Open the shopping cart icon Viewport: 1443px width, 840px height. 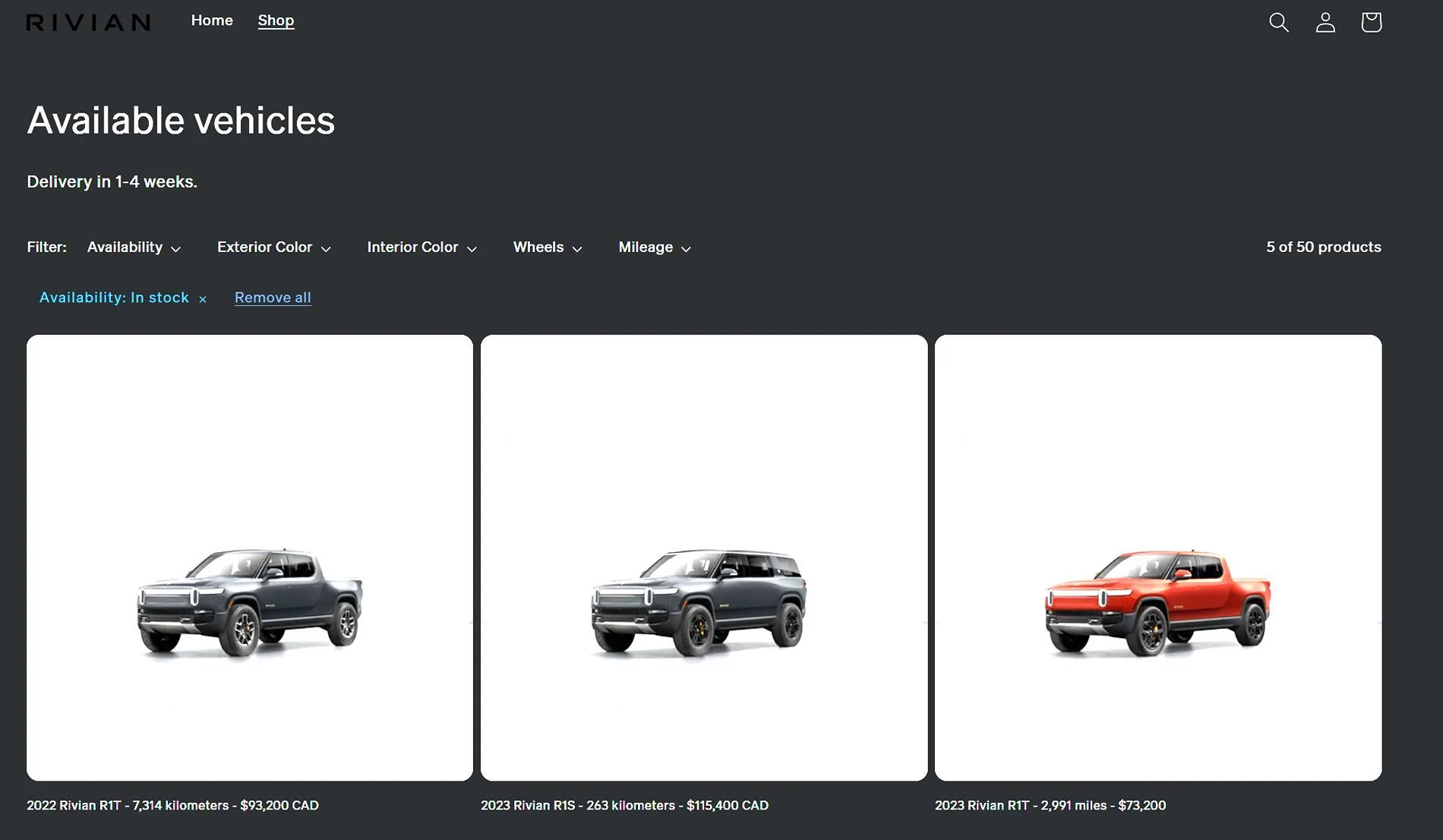[x=1371, y=22]
